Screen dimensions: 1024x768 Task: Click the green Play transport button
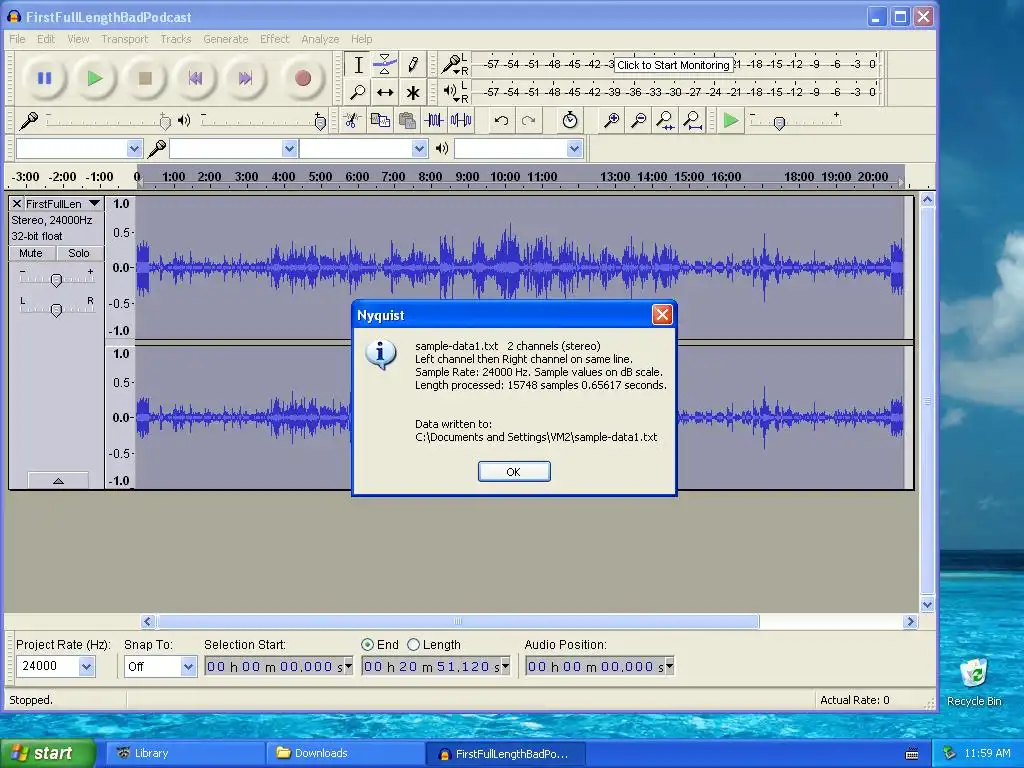[x=95, y=78]
